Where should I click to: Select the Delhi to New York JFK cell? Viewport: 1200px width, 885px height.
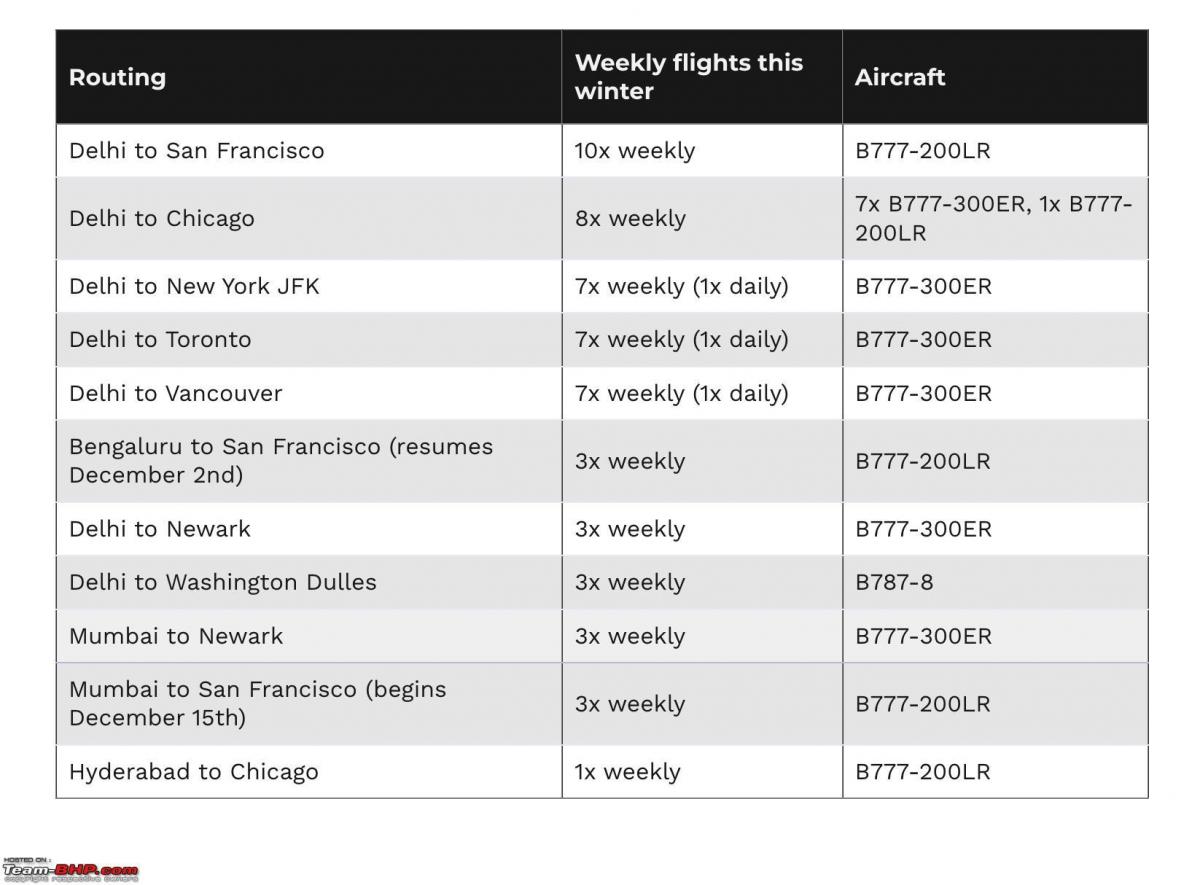(x=308, y=286)
